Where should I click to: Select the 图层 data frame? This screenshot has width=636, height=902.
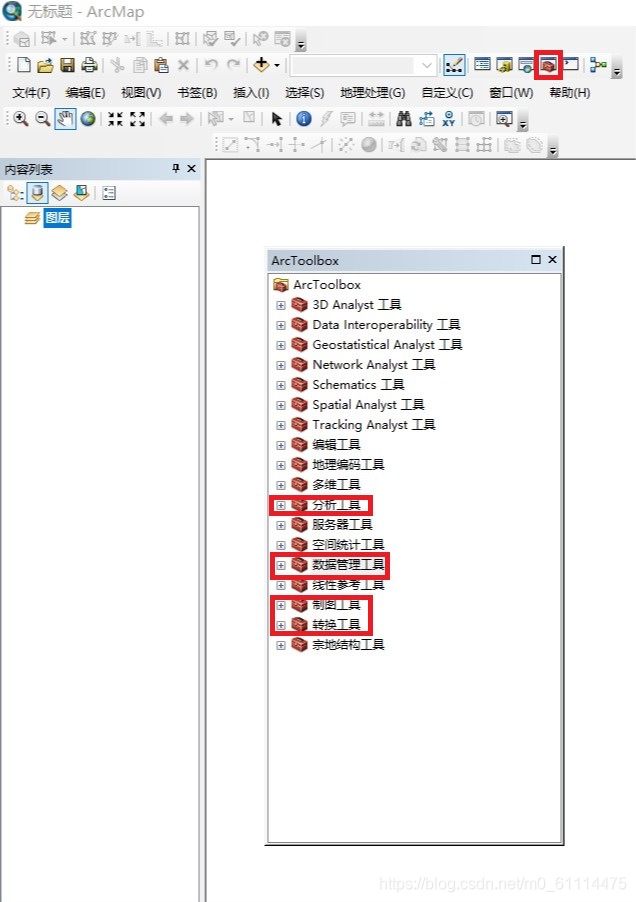pos(58,218)
